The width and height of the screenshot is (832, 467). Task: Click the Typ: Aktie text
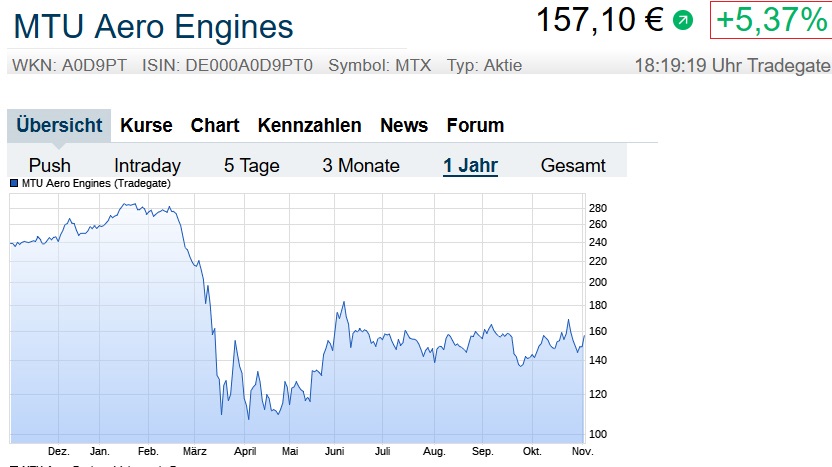[x=484, y=65]
